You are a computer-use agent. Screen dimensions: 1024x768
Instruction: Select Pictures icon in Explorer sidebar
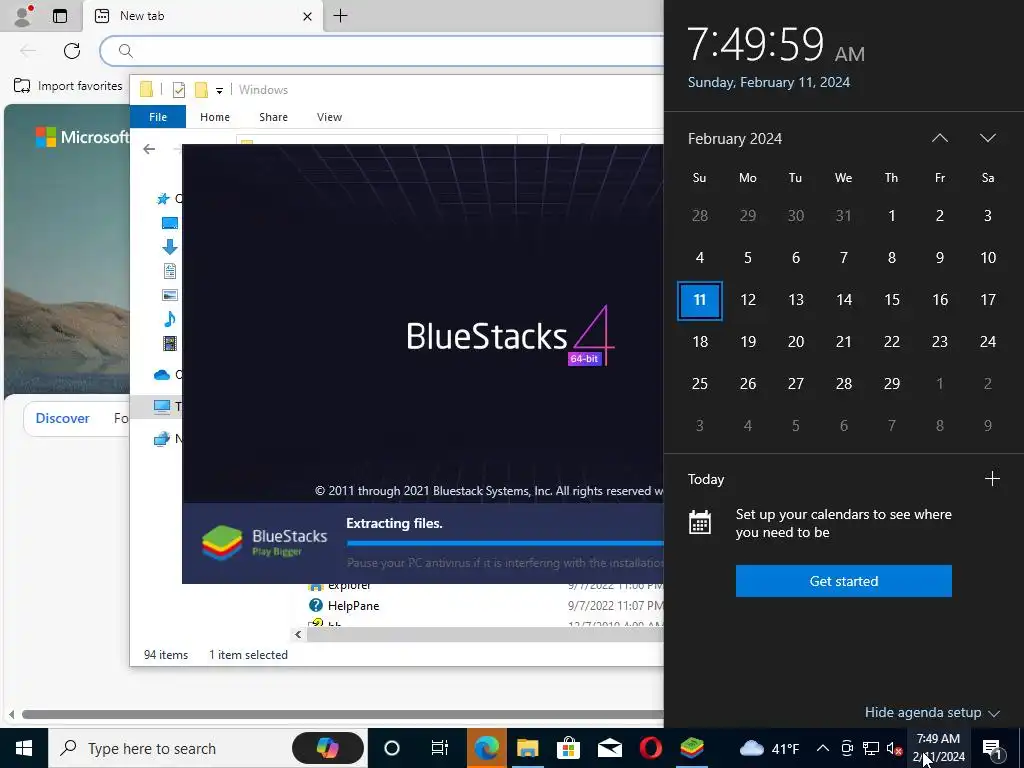(170, 295)
